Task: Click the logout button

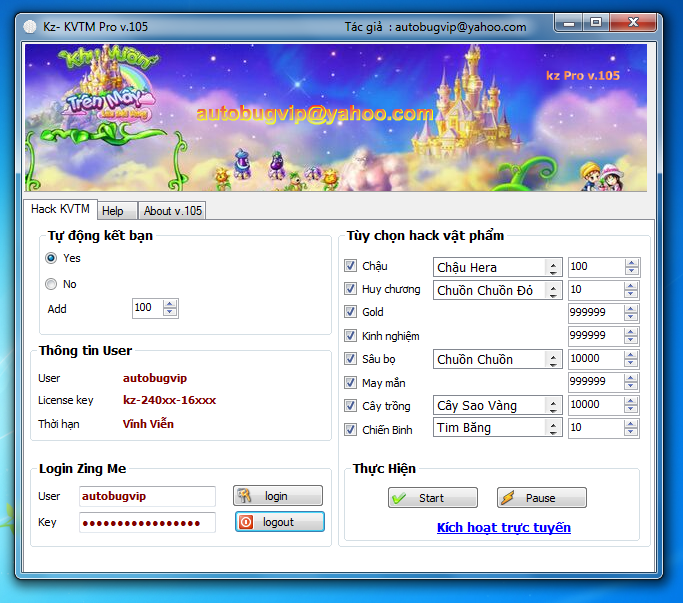Action: coord(280,522)
